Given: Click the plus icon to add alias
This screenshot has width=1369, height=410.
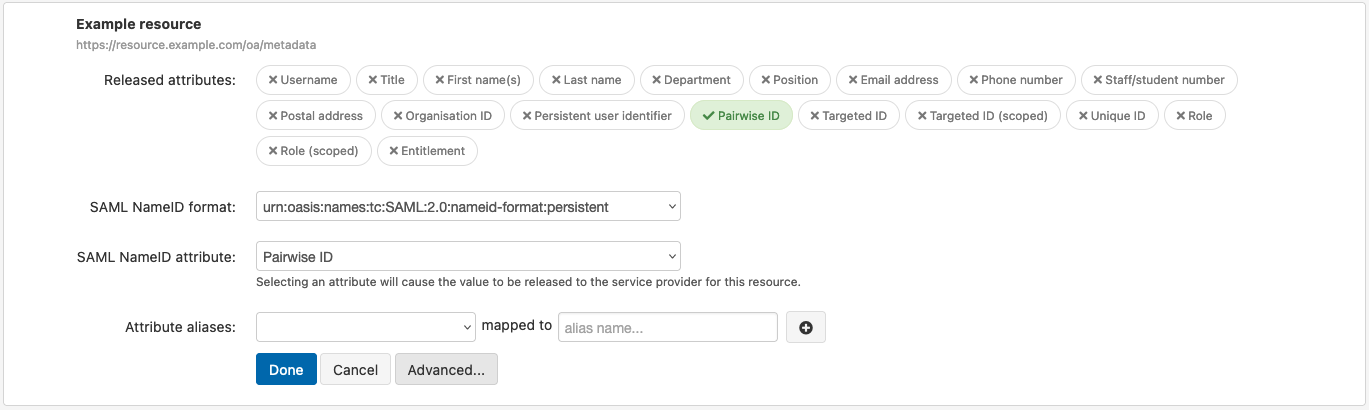Looking at the screenshot, I should point(806,328).
